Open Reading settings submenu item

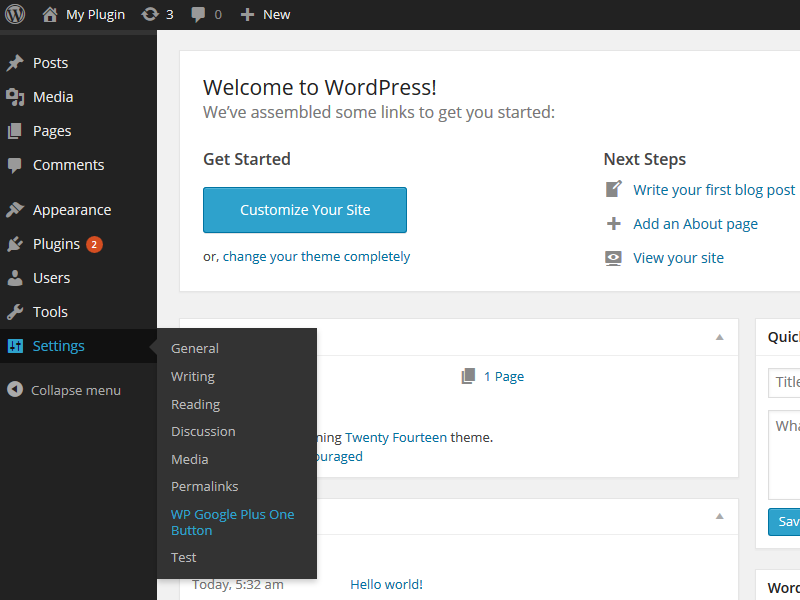point(195,405)
